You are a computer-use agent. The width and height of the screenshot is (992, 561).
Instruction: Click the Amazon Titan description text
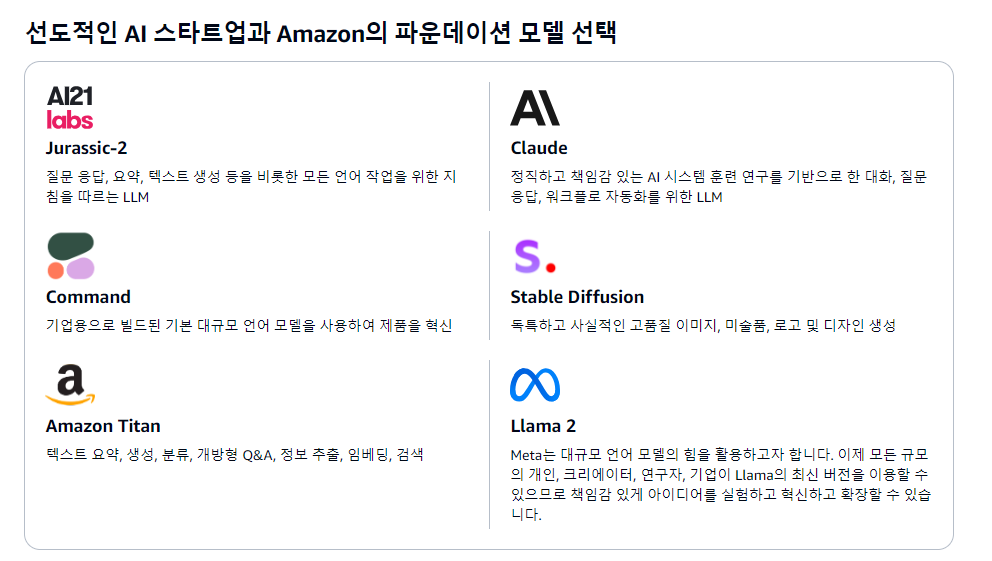point(235,454)
